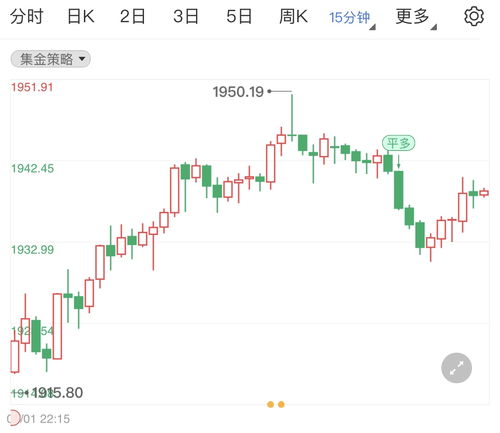Viewport: 500px width, 433px height.
Task: Click the 1951.91 top axis price label
Action: pyautogui.click(x=32, y=87)
